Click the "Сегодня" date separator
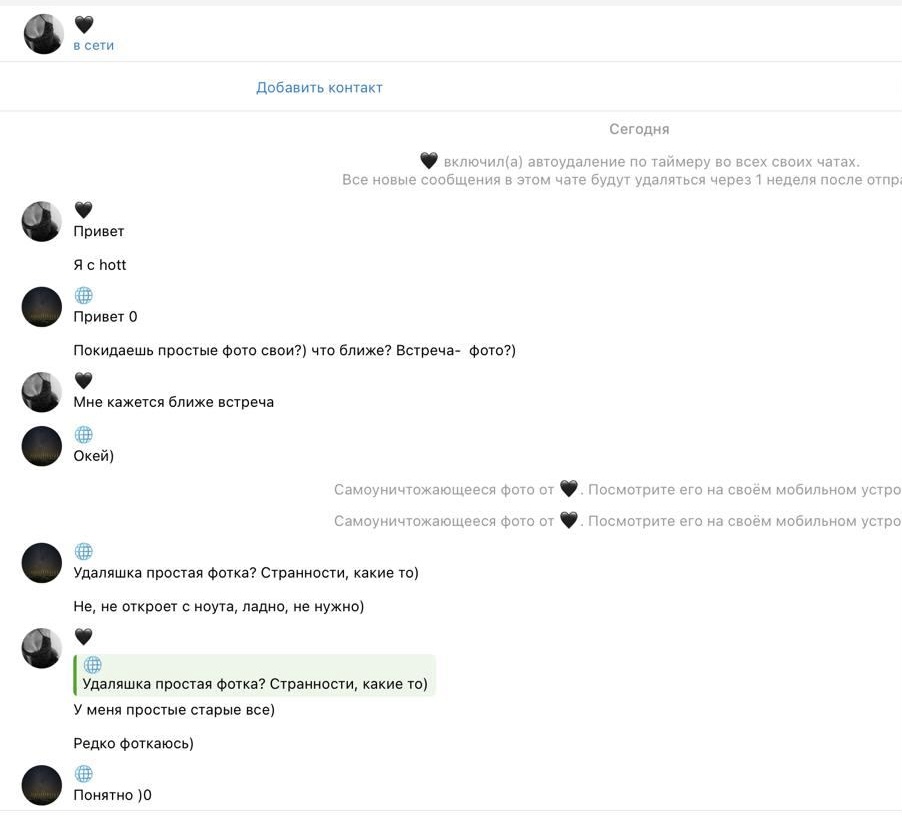The width and height of the screenshot is (902, 817). (639, 129)
